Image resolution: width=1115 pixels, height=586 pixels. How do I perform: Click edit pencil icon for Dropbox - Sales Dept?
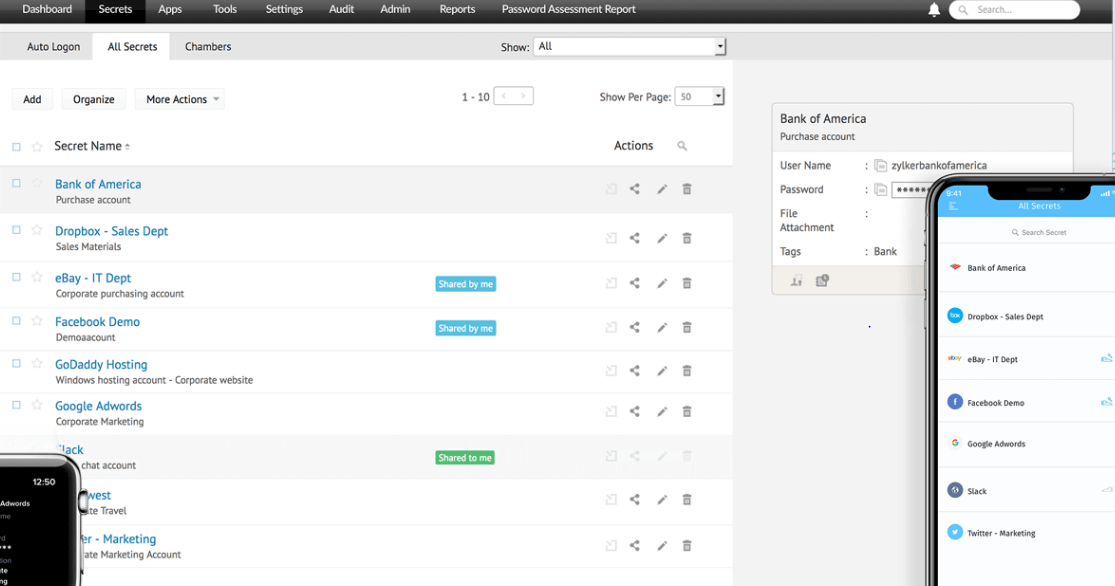click(x=662, y=239)
